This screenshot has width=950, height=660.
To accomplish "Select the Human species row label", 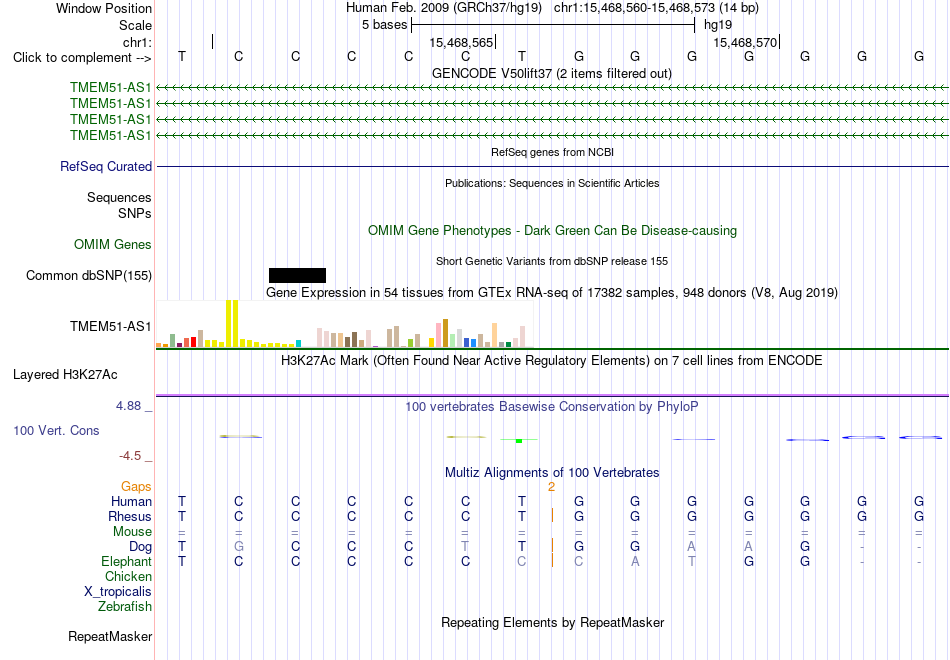I will pyautogui.click(x=131, y=502).
